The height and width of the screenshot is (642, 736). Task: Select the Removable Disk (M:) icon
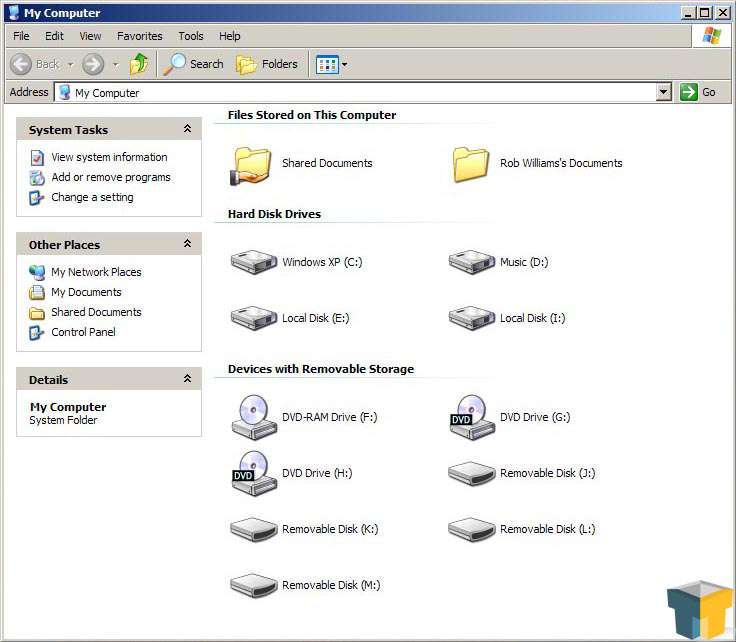tap(253, 585)
